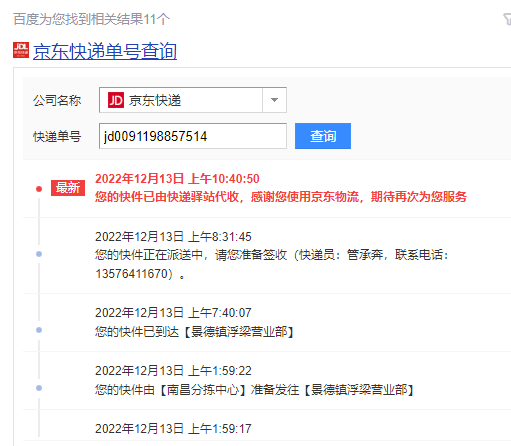Click the 南昌分拣中心 dispatch status text
This screenshot has width=511, height=446.
254,389
